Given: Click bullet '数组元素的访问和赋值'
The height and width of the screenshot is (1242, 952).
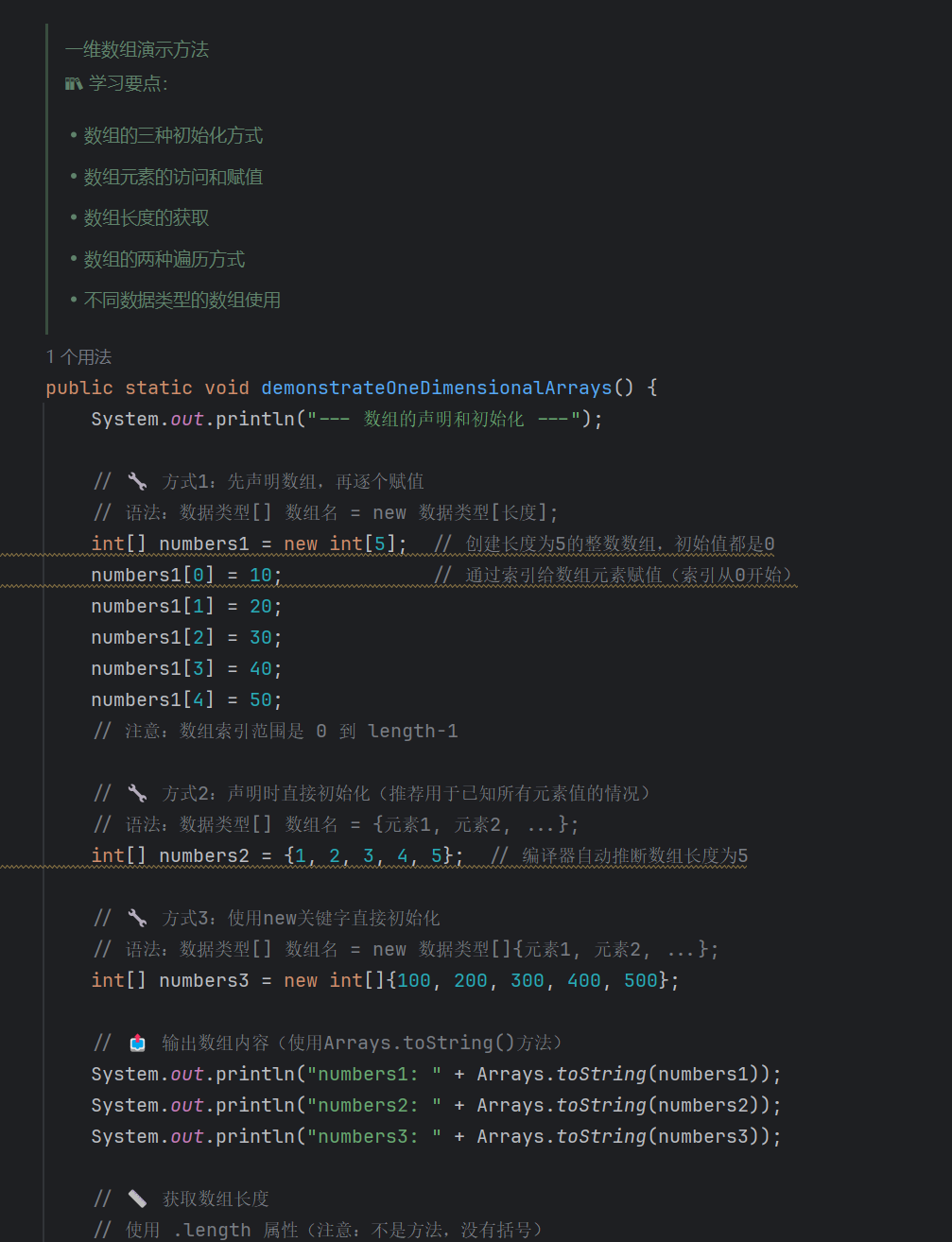Looking at the screenshot, I should click(x=173, y=177).
